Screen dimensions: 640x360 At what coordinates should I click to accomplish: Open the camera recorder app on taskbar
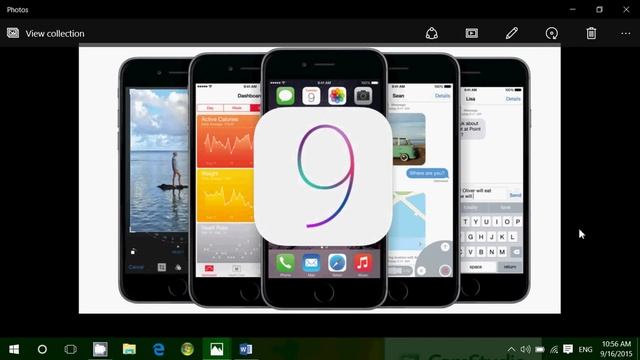(x=100, y=349)
